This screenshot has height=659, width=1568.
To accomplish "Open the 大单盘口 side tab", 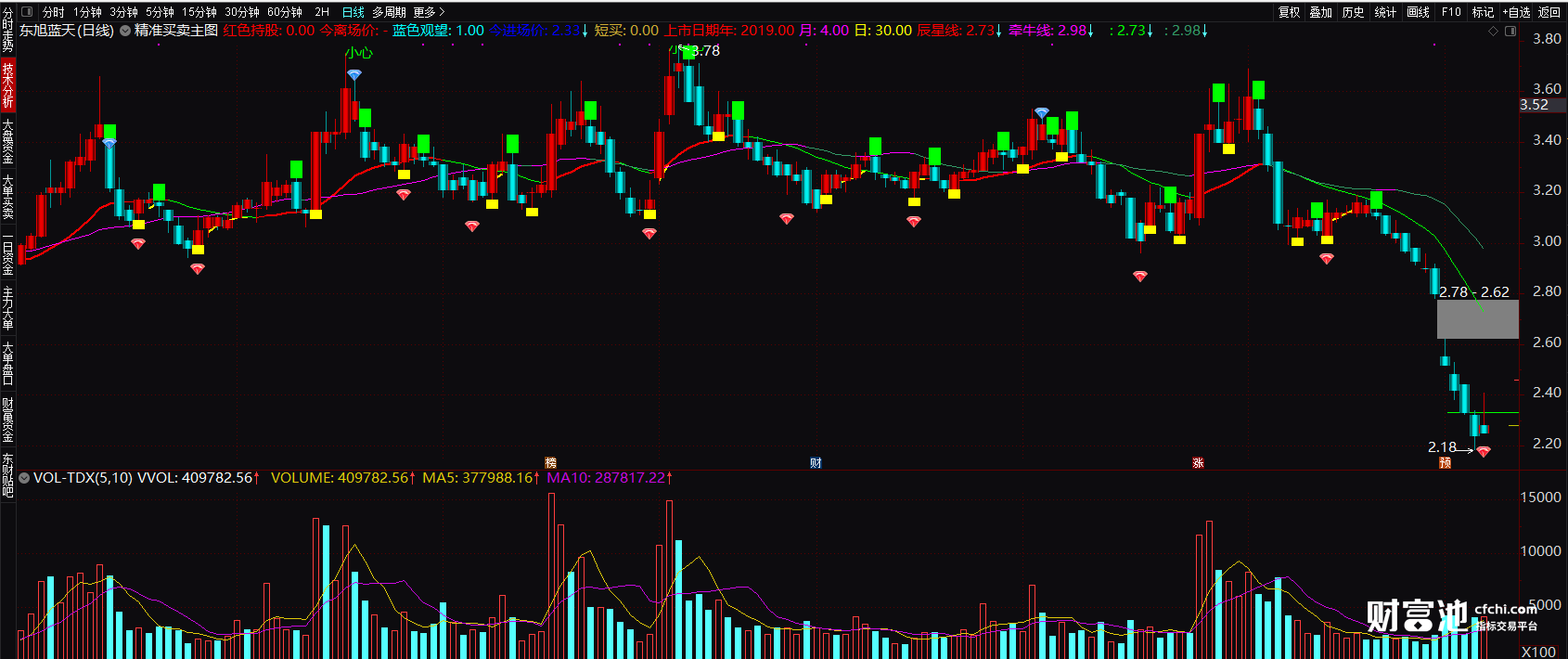I will tap(7, 364).
